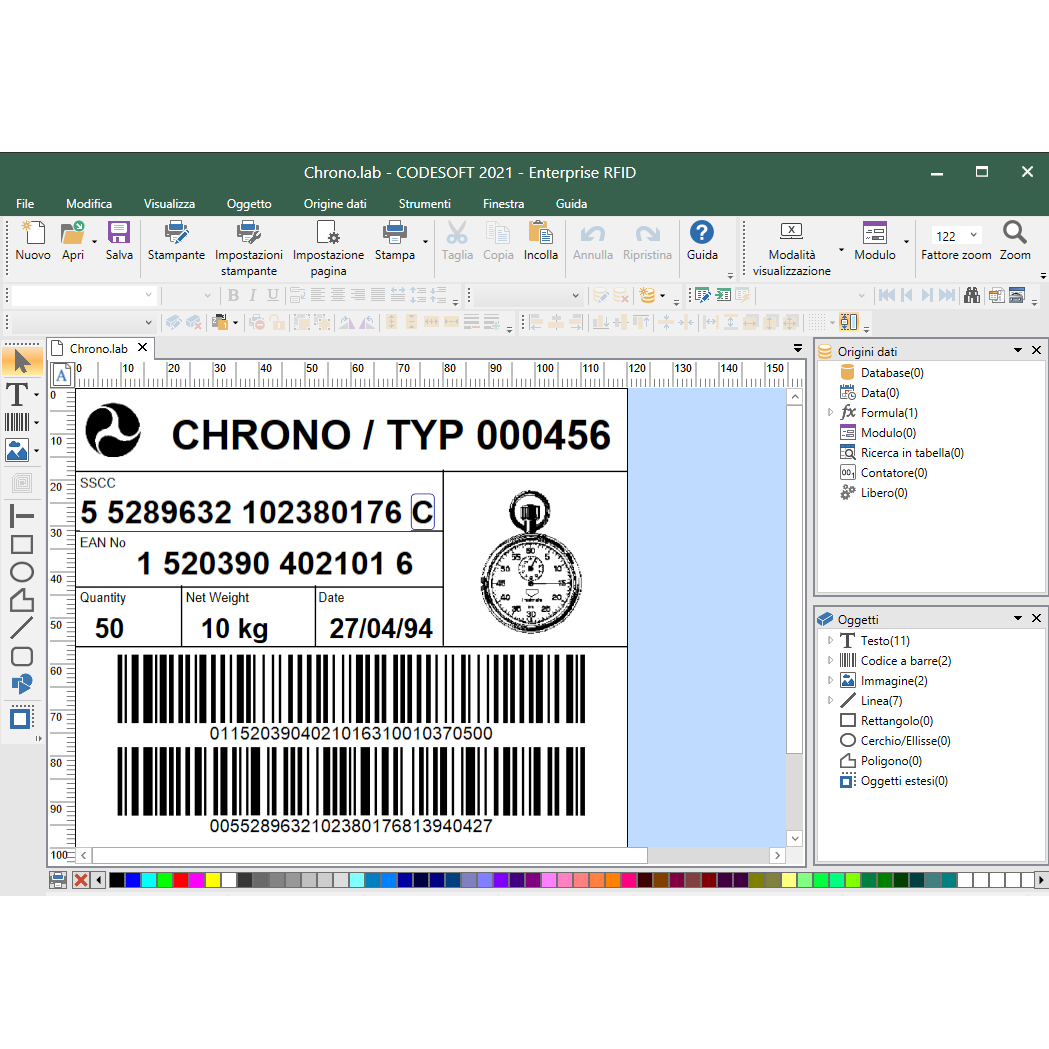Open the Modifica menu

click(89, 204)
